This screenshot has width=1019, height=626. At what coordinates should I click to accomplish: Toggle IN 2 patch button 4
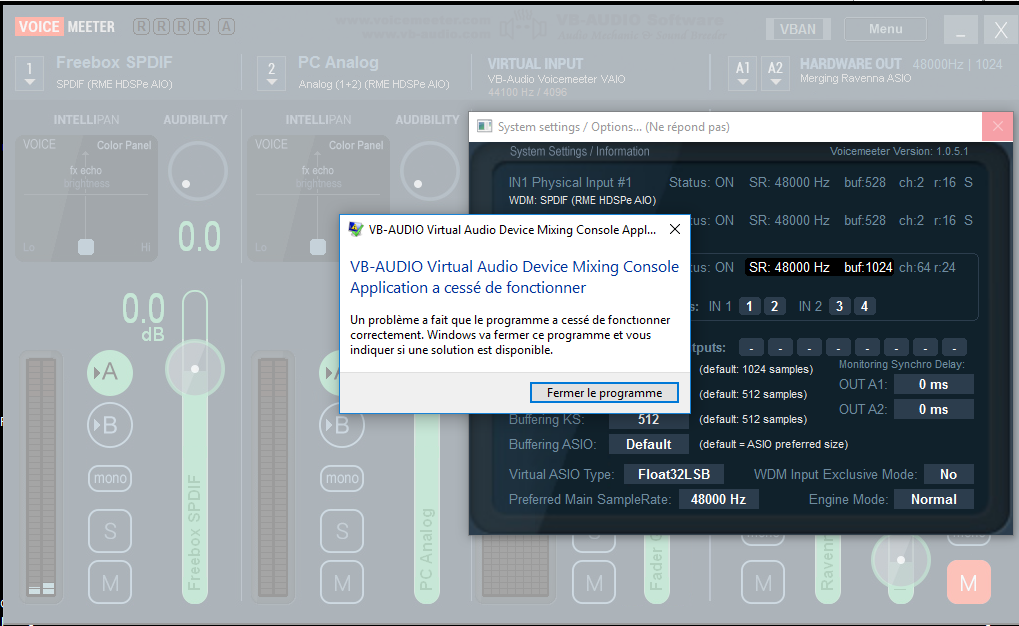864,306
